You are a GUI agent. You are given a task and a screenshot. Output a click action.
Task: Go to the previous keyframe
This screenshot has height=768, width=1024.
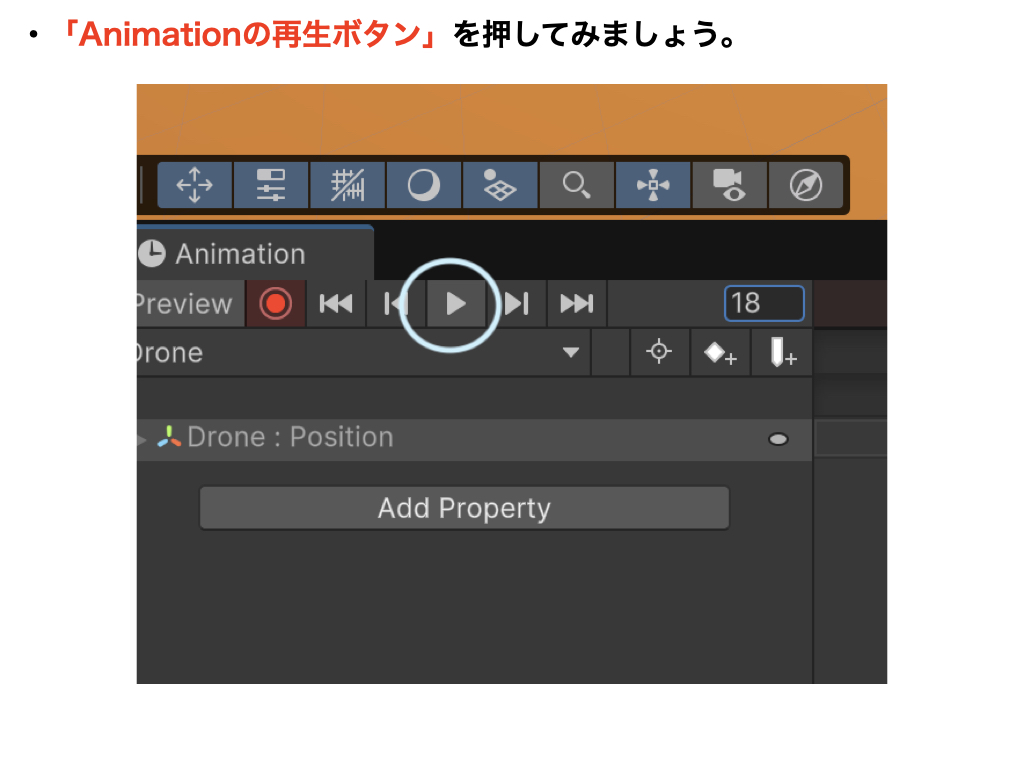[x=395, y=304]
